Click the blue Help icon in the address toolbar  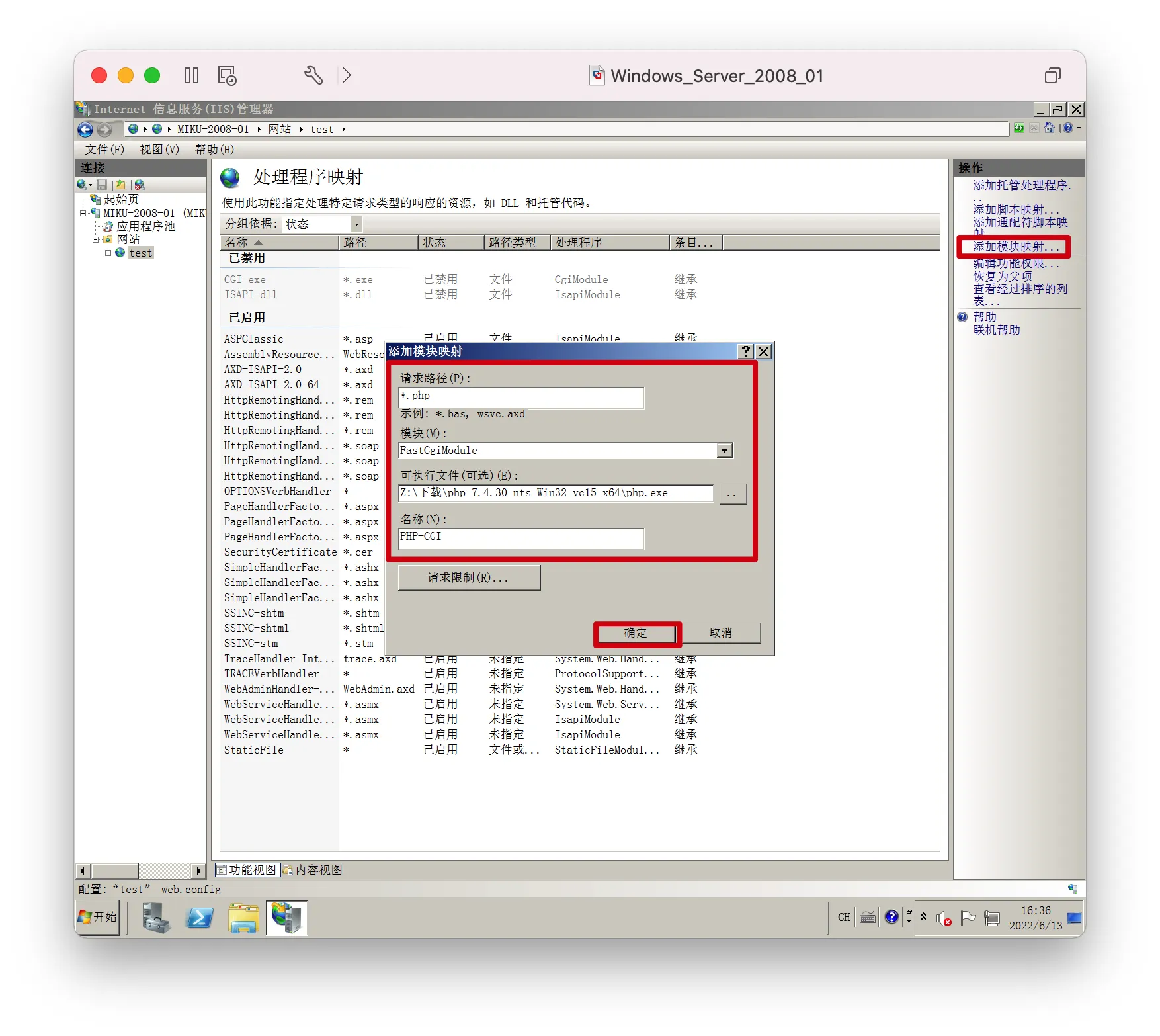[x=1068, y=128]
